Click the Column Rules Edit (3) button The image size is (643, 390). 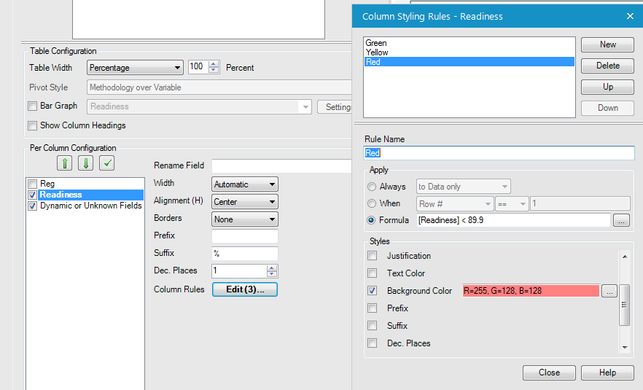tap(245, 290)
